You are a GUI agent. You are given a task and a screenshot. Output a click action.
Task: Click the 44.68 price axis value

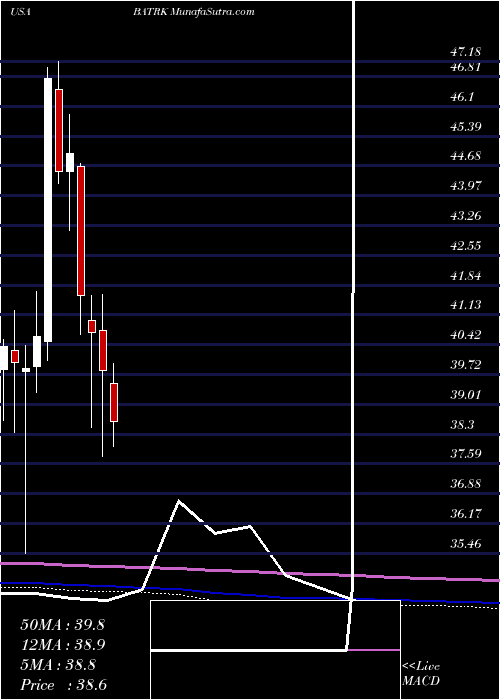[x=465, y=156]
